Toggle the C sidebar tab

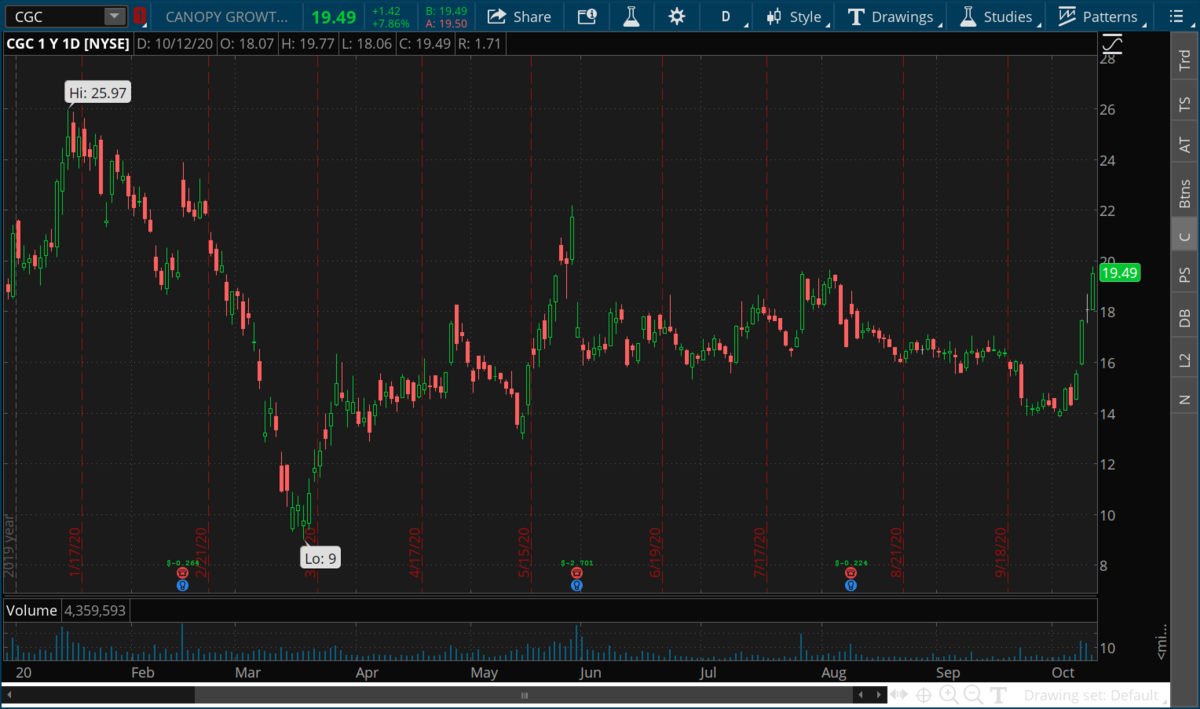(1185, 236)
